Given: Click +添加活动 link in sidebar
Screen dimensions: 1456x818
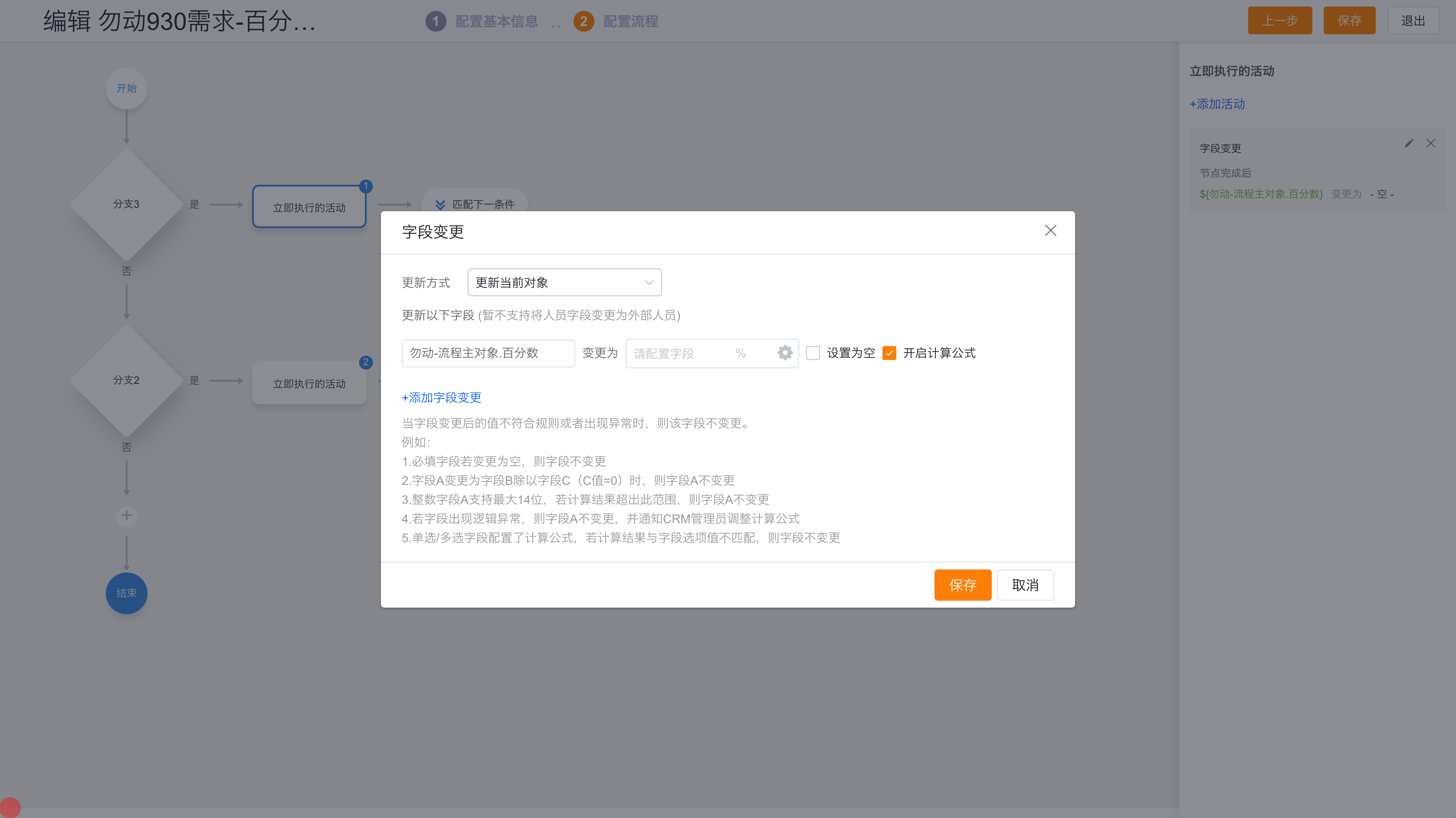Looking at the screenshot, I should point(1217,104).
